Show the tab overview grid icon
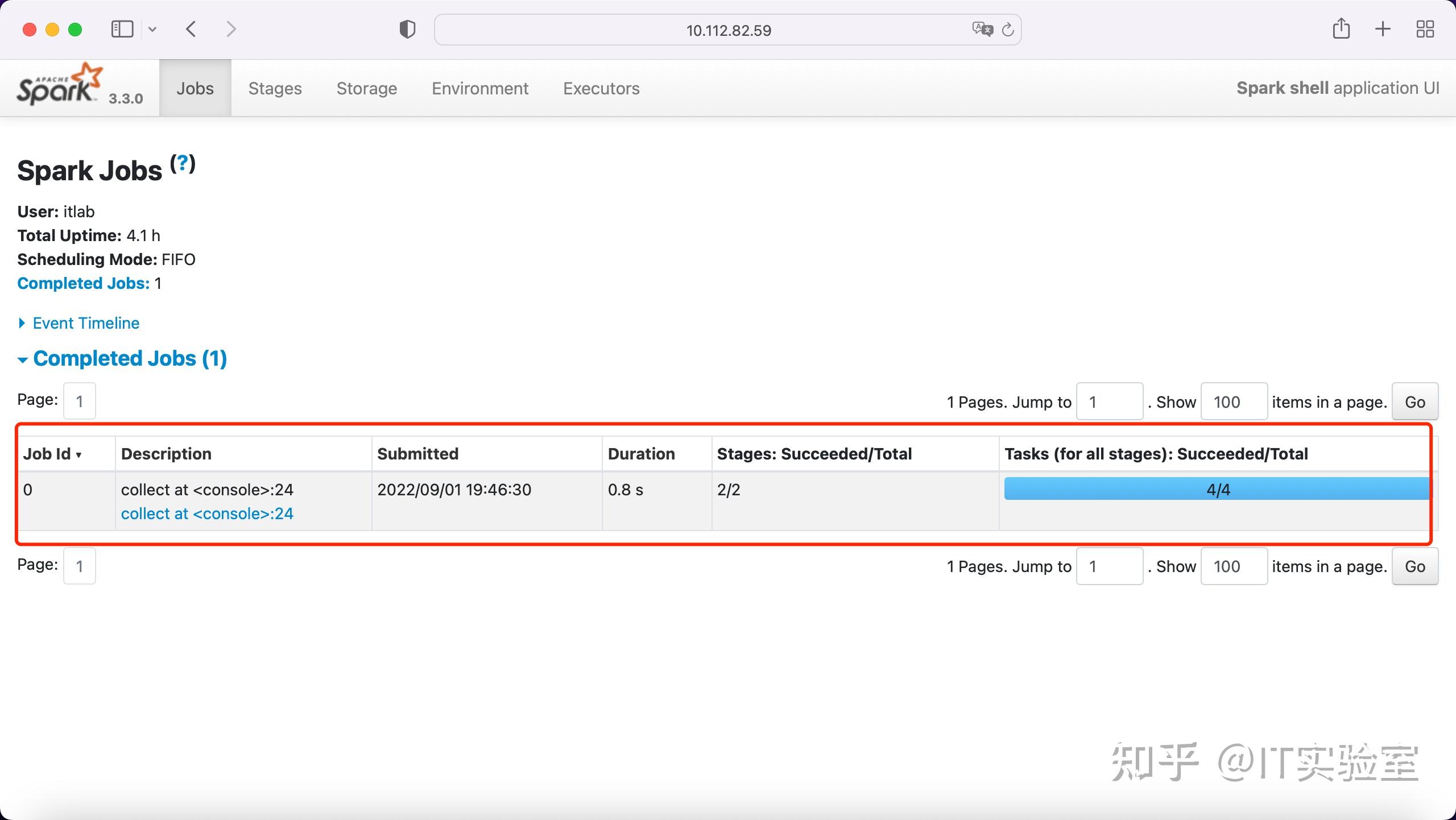The width and height of the screenshot is (1456, 820). coord(1425,29)
